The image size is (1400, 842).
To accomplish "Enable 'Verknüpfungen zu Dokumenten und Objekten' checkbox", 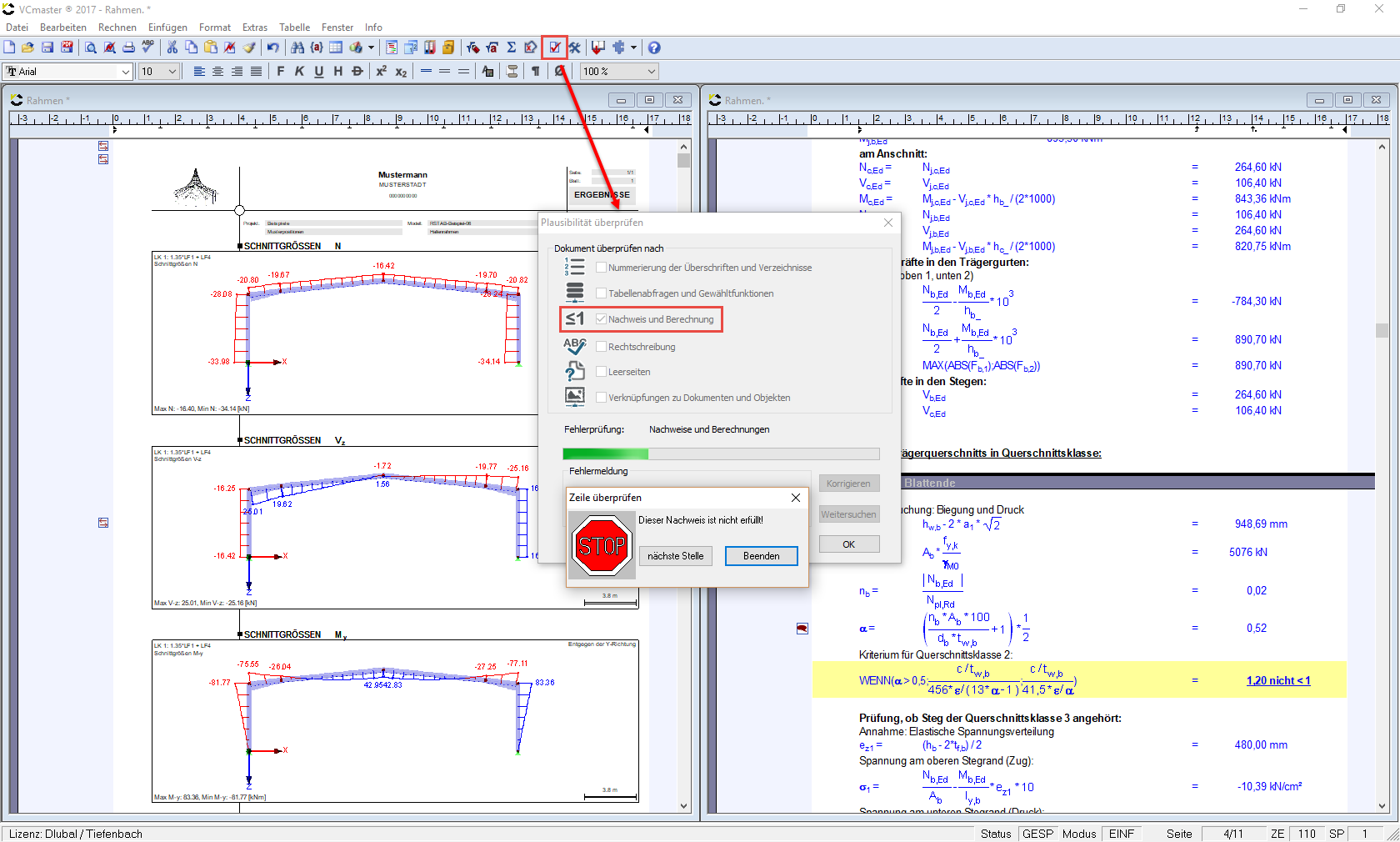I will [x=601, y=398].
